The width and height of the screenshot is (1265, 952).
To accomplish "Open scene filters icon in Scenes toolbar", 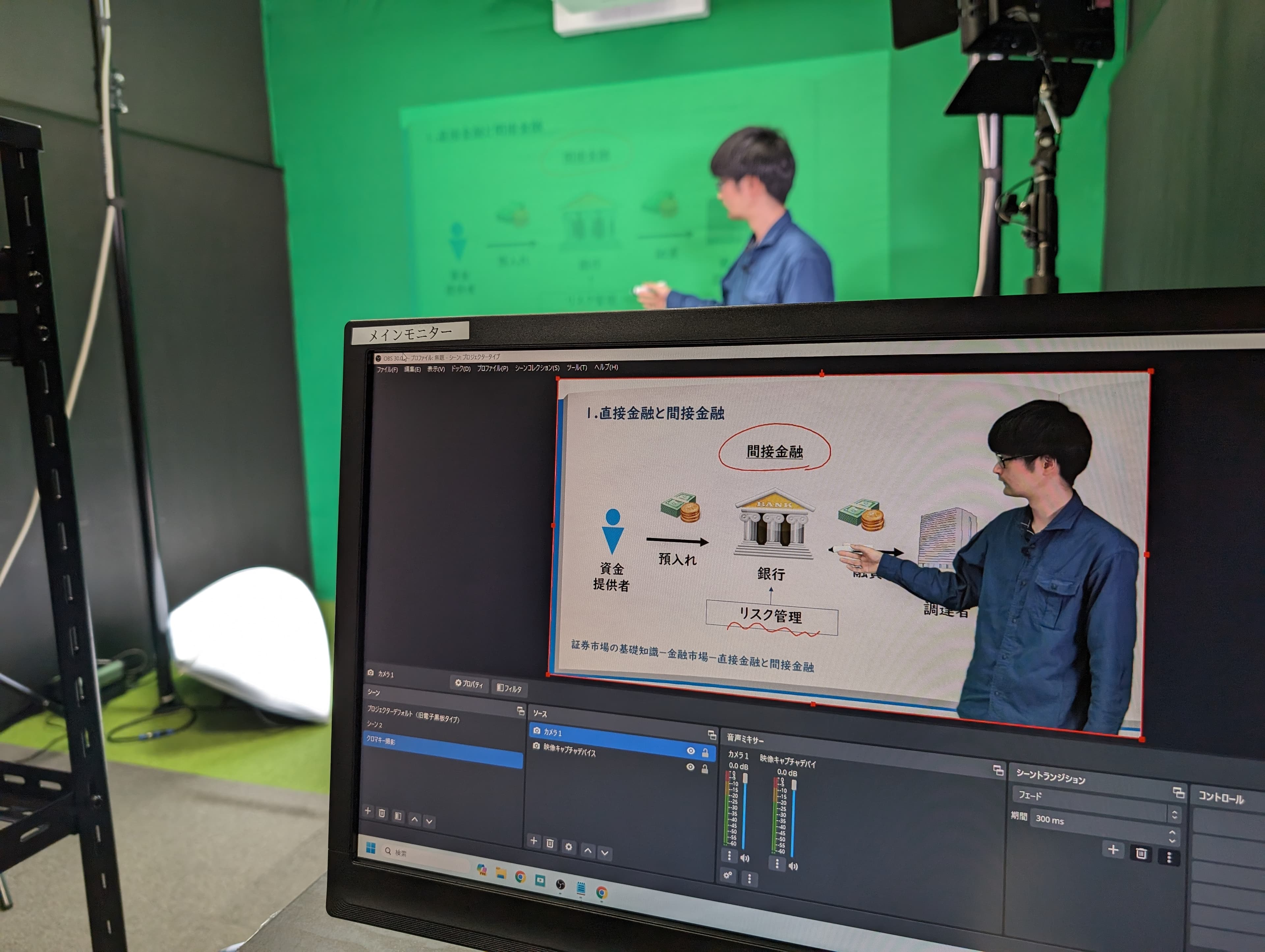I will click(x=398, y=816).
